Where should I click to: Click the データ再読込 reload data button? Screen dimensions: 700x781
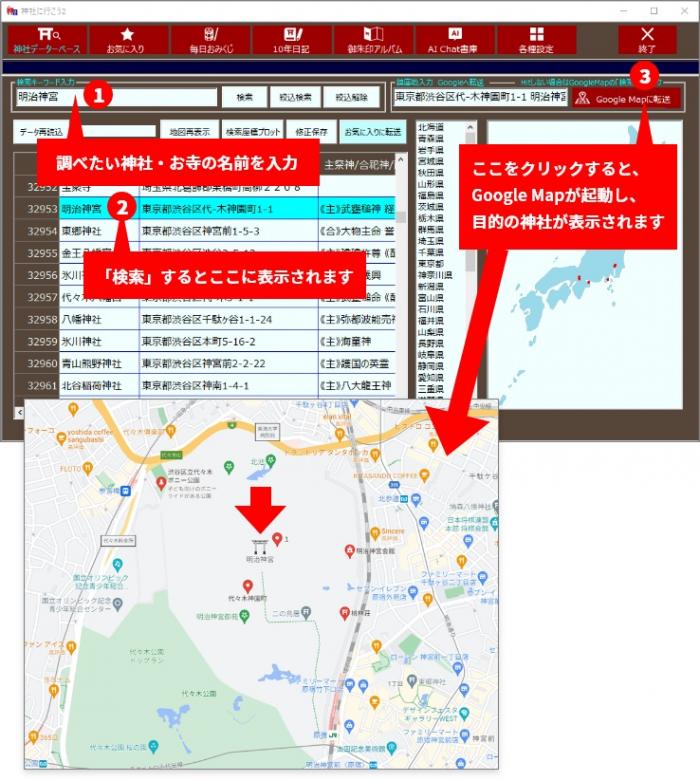(x=41, y=131)
